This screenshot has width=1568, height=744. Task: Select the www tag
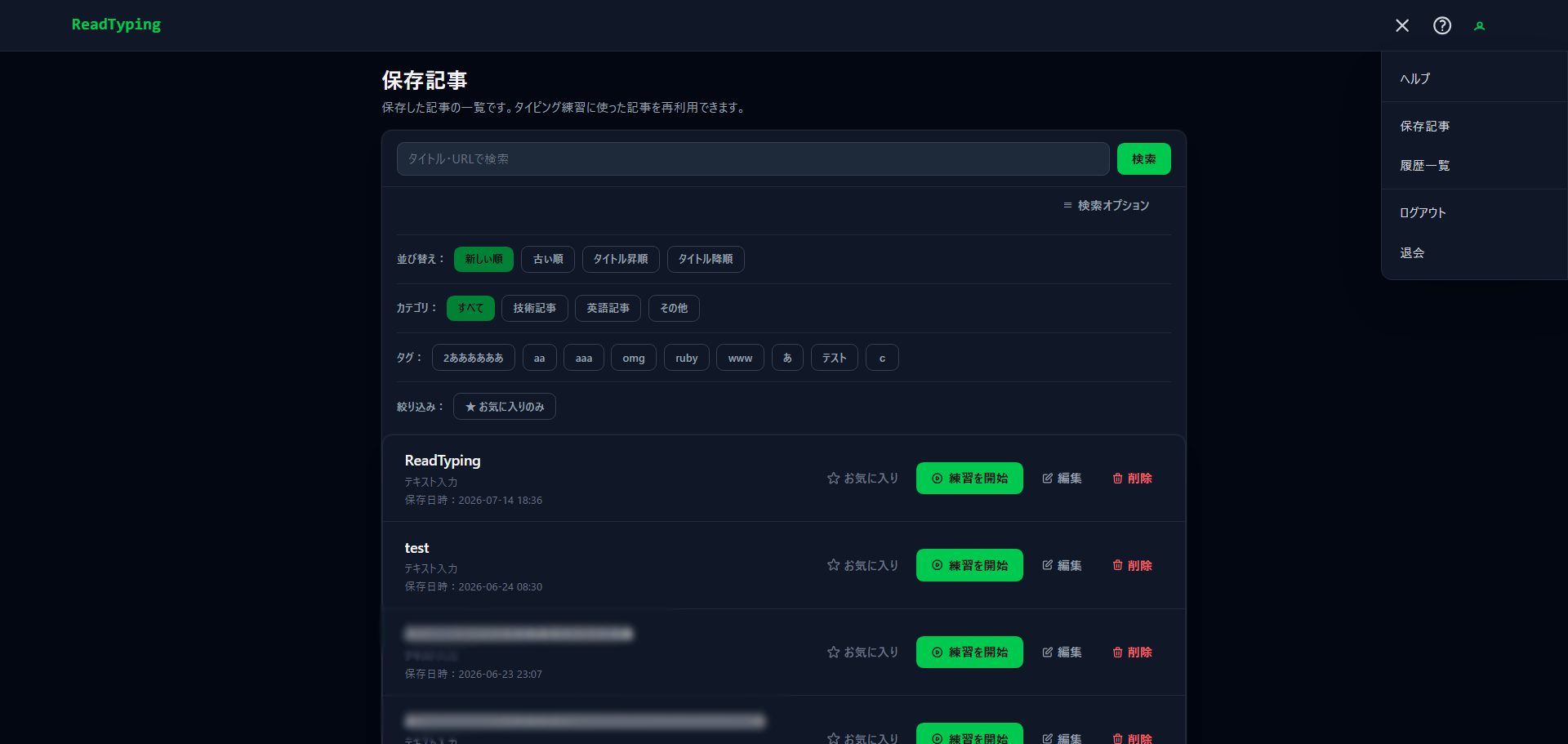(x=741, y=358)
